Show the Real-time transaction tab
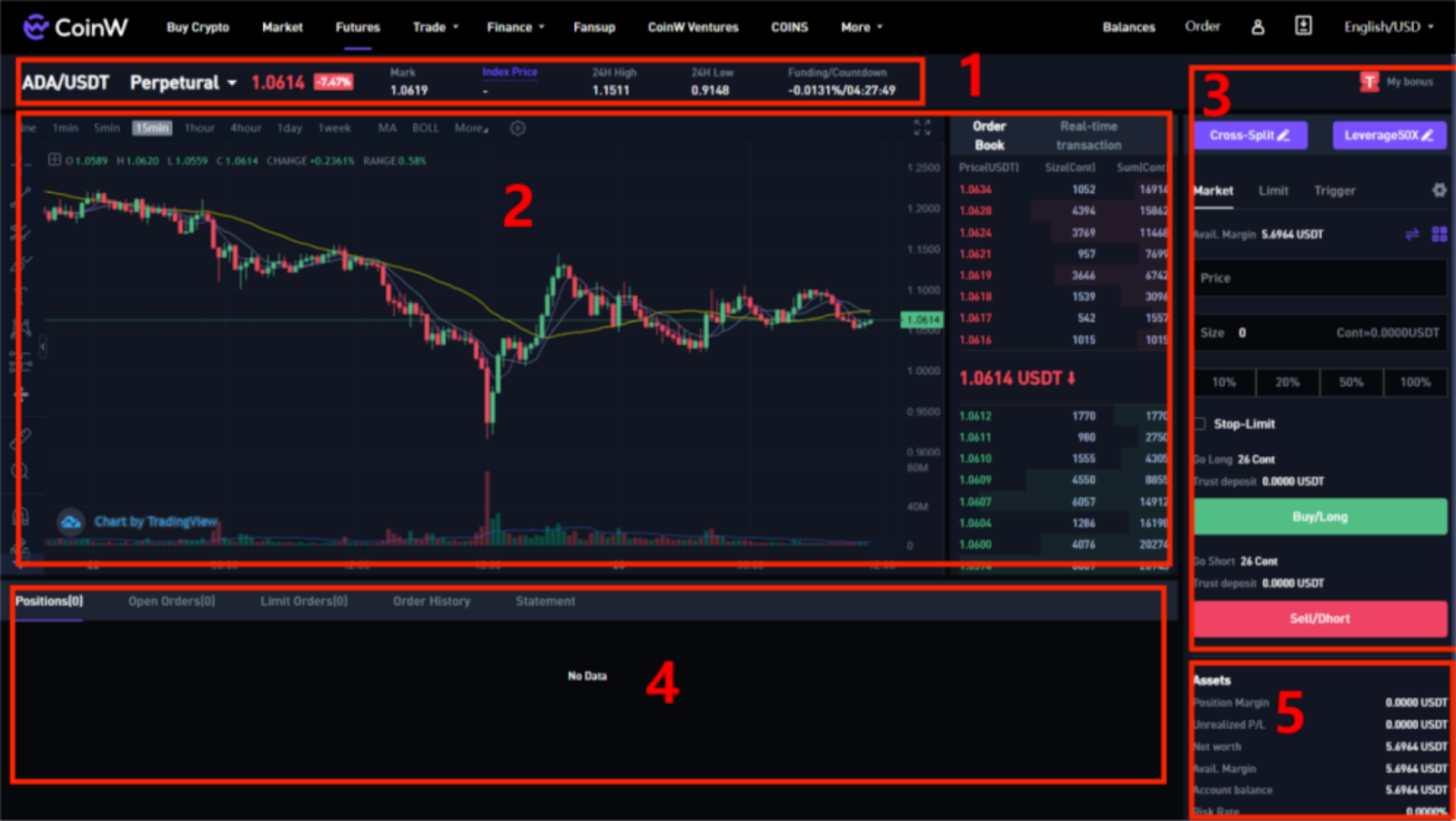The width and height of the screenshot is (1456, 821). pyautogui.click(x=1088, y=136)
